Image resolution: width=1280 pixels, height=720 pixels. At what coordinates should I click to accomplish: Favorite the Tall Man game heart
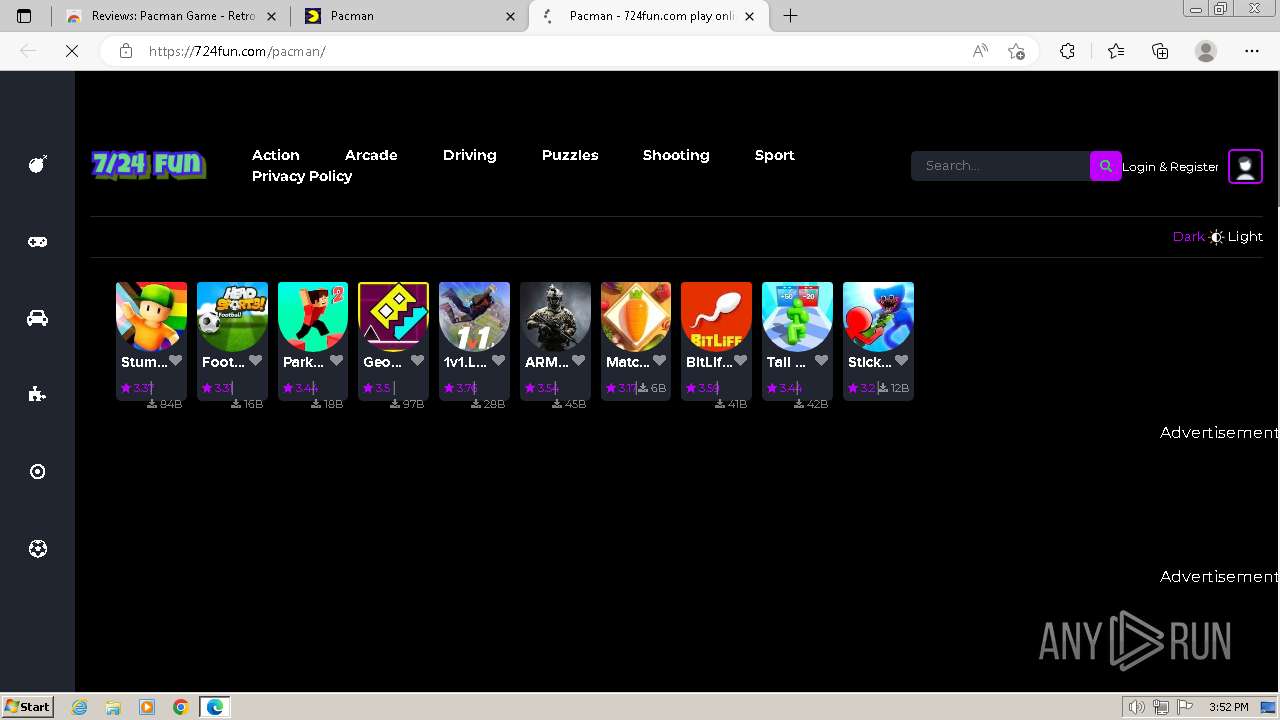[x=821, y=361]
